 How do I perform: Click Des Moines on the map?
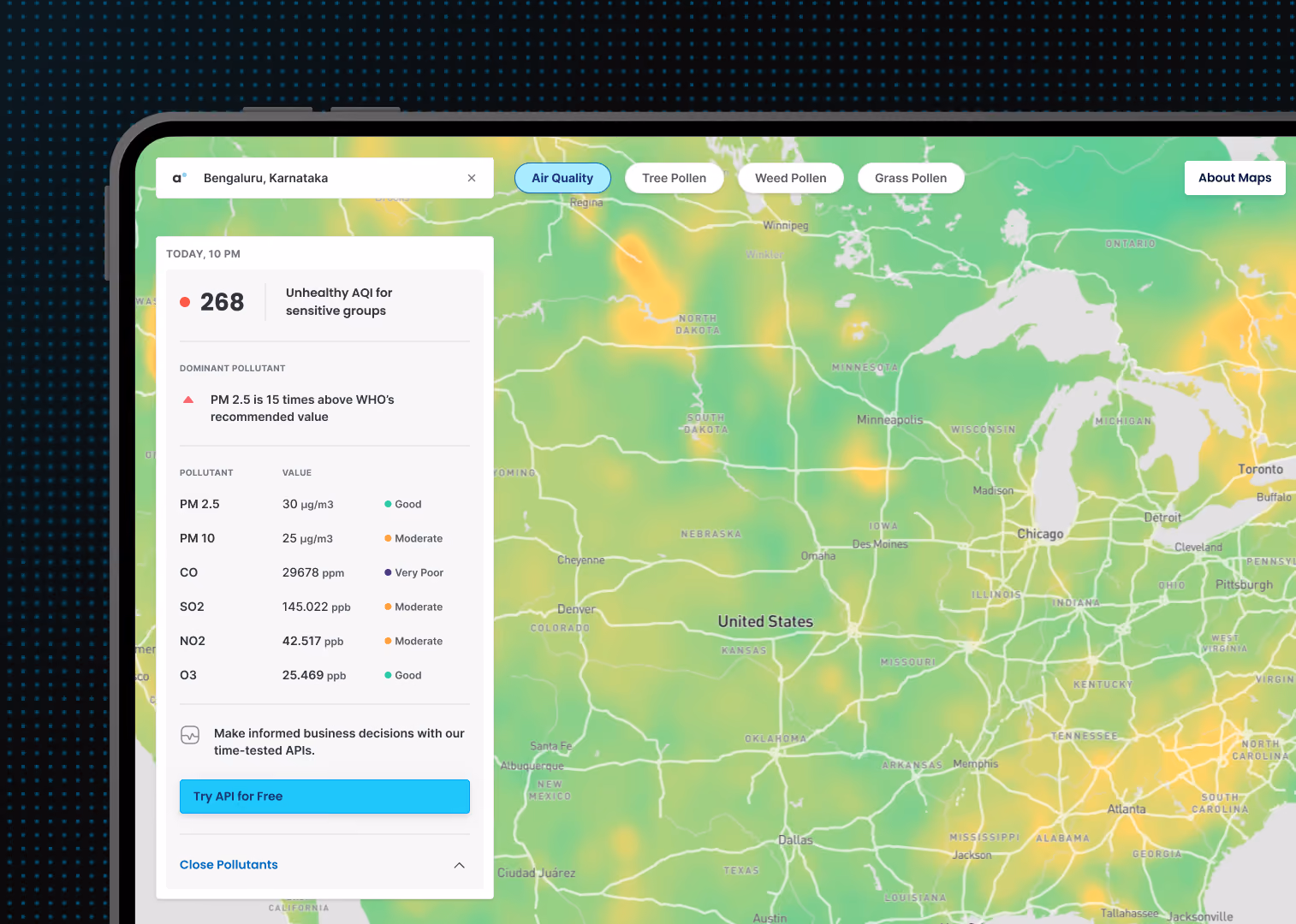tap(880, 544)
